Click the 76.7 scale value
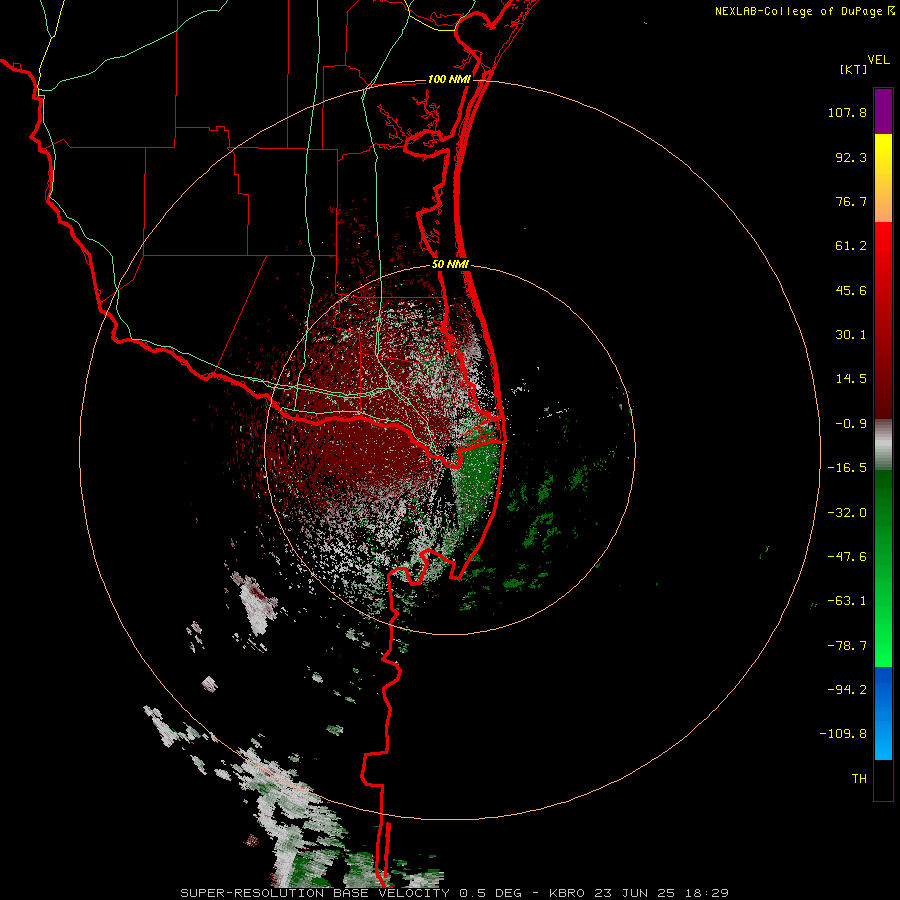The height and width of the screenshot is (900, 900). pos(851,201)
